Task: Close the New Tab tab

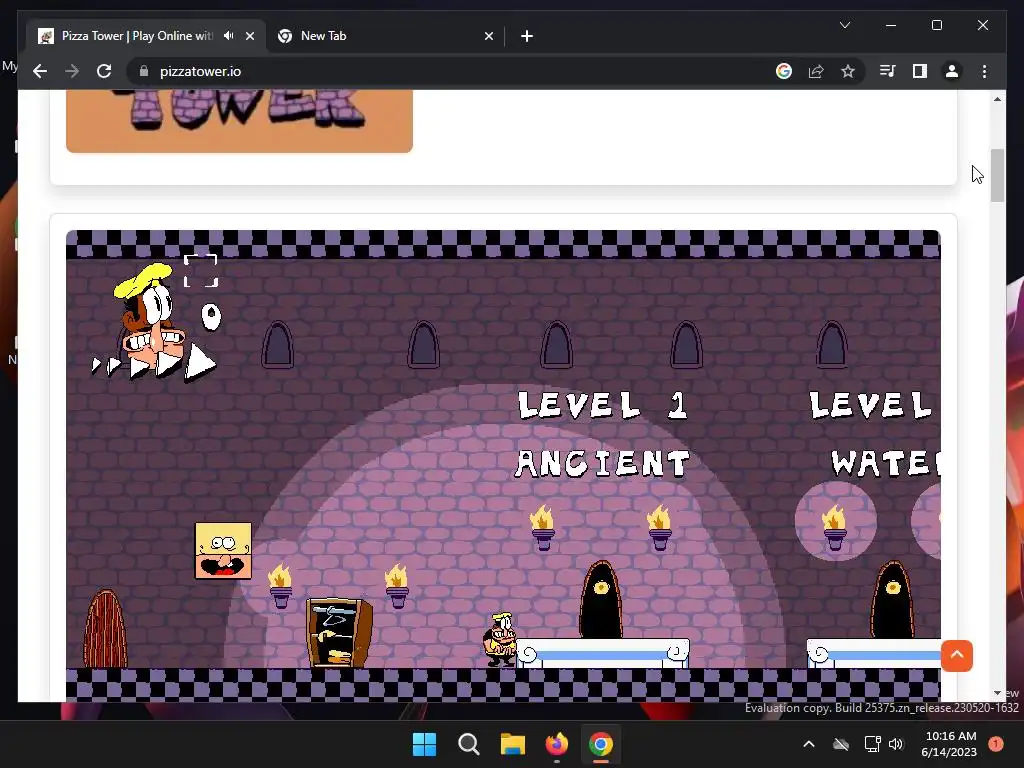Action: point(488,36)
